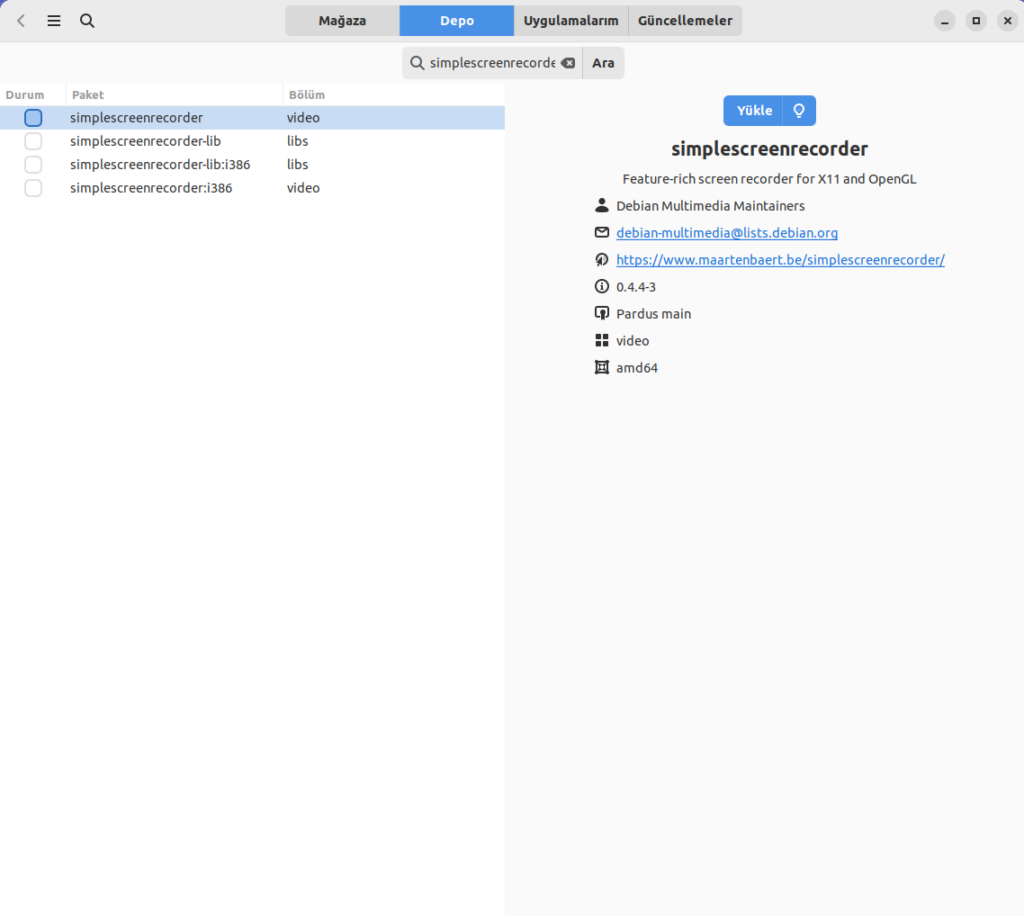The width and height of the screenshot is (1024, 916).
Task: Click the Pardus main origin icon
Action: click(x=601, y=313)
